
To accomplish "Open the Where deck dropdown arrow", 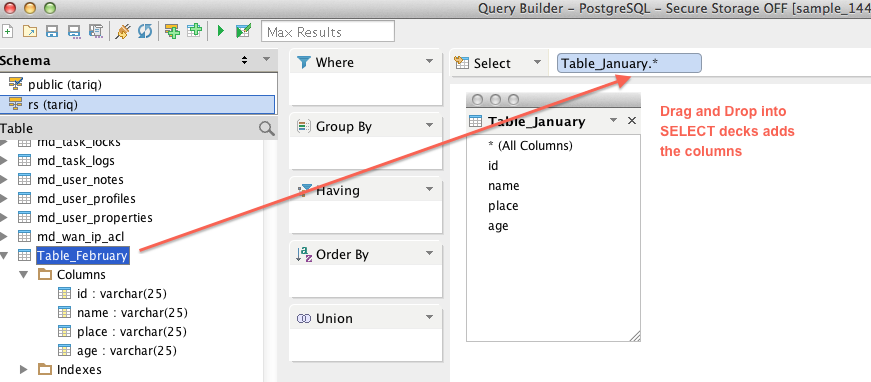I will click(429, 62).
